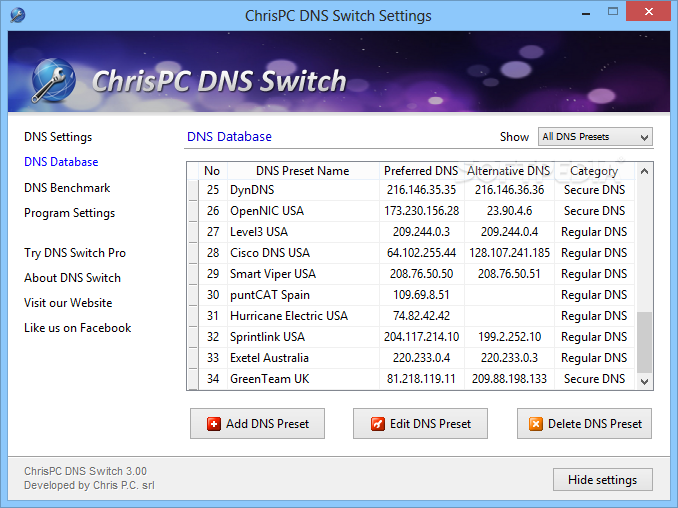Image resolution: width=678 pixels, height=508 pixels.
Task: Click the Category column header
Action: pos(594,171)
